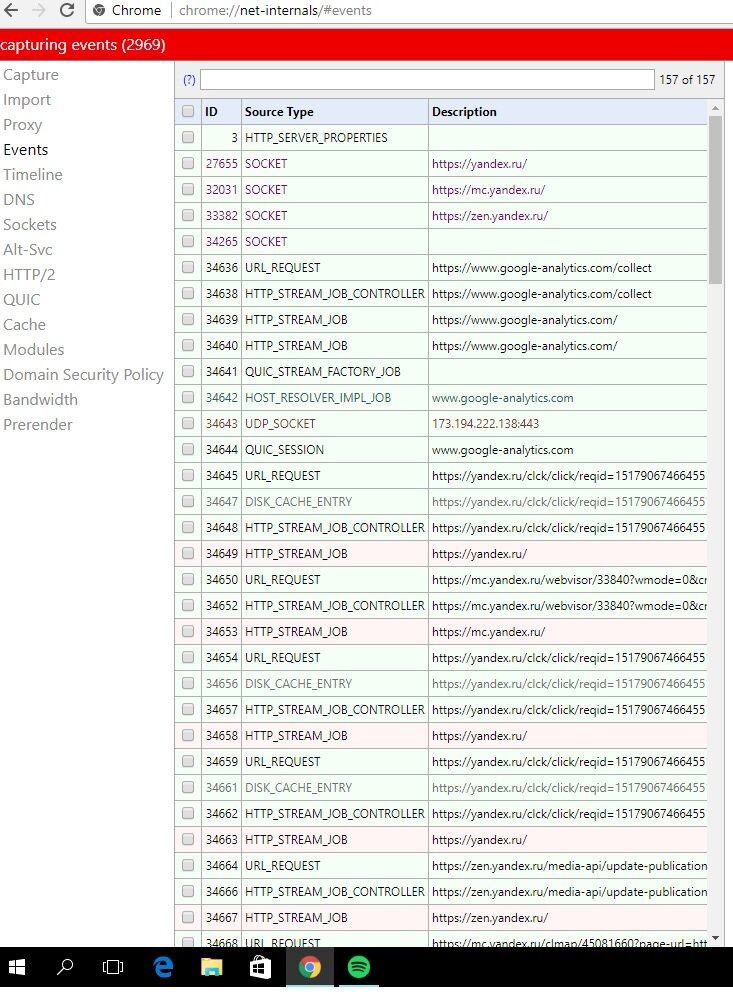Click the Chrome address bar URL
The width and height of the screenshot is (733, 1001).
[275, 10]
